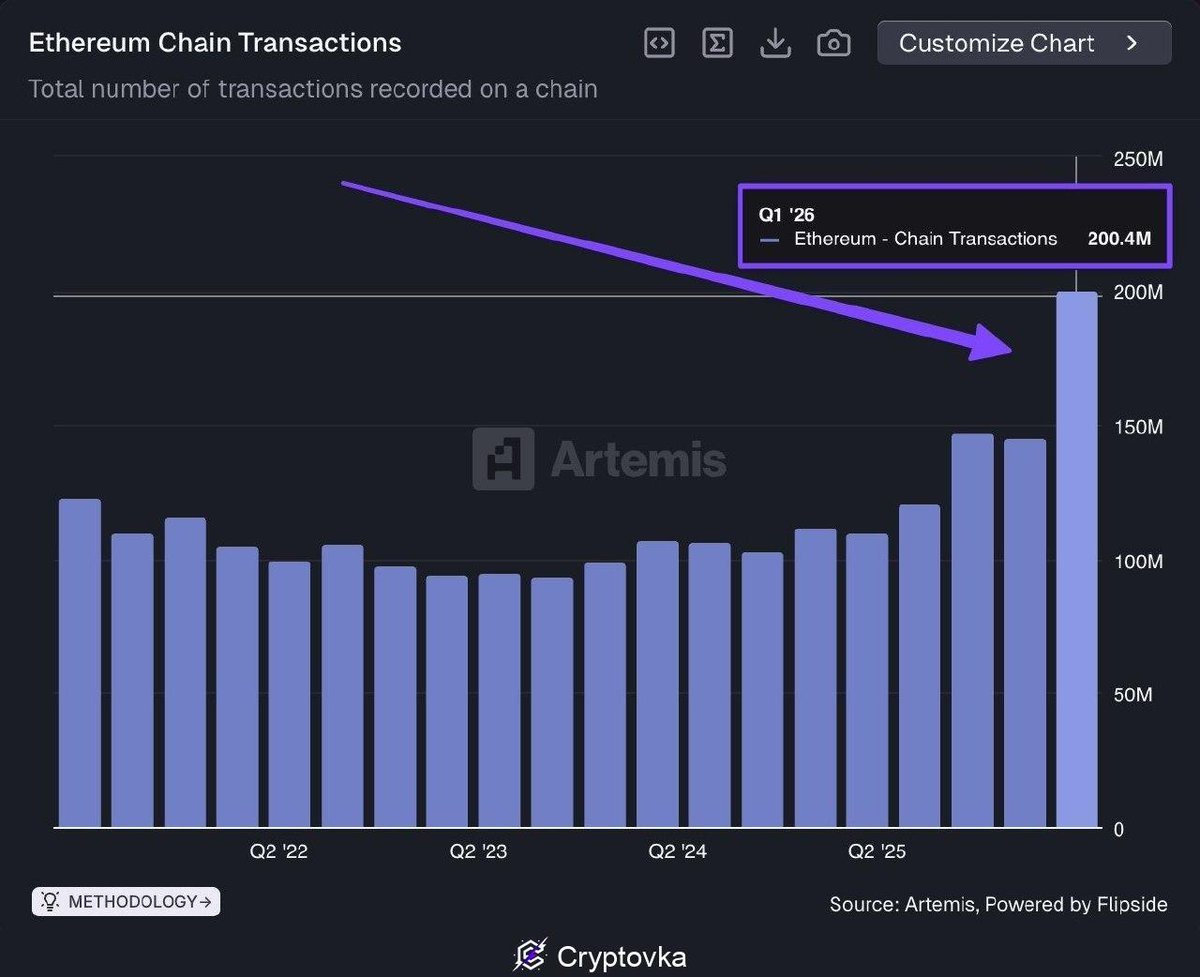This screenshot has width=1200, height=977.
Task: Click the Cryptovka logo icon
Action: tap(530, 956)
